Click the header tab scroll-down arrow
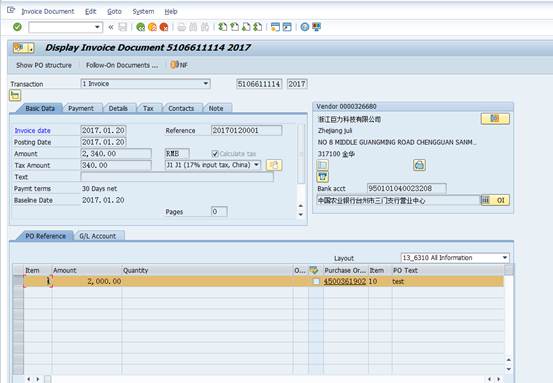 pos(300,214)
